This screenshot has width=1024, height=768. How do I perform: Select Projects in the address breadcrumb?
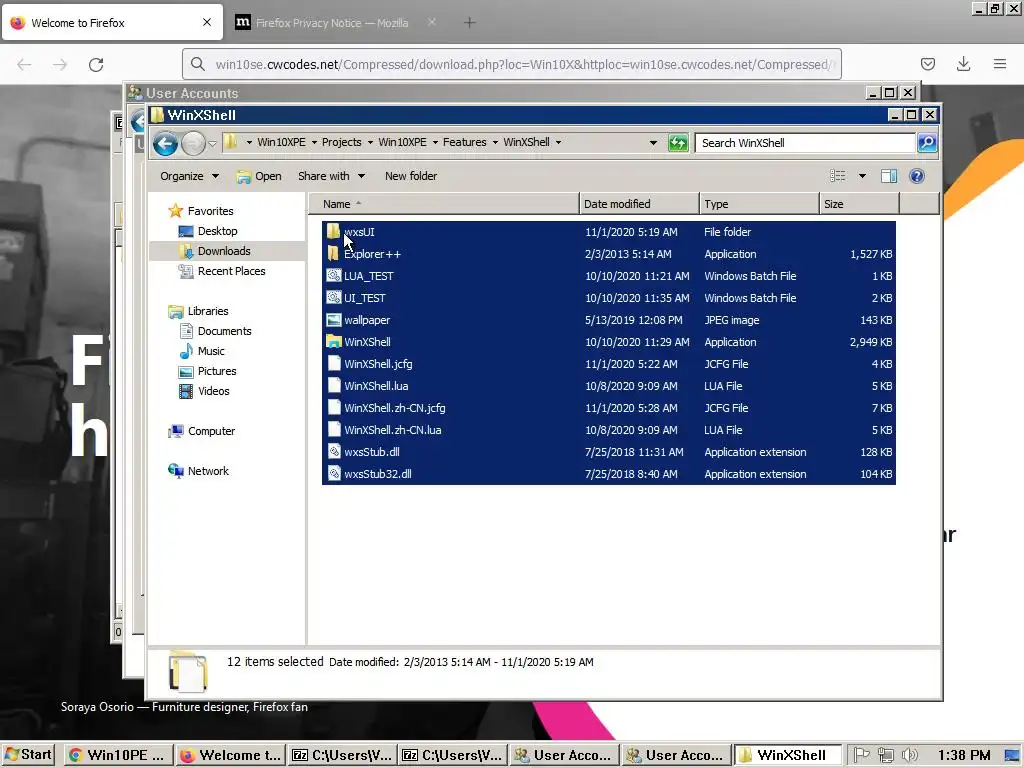pyautogui.click(x=342, y=142)
